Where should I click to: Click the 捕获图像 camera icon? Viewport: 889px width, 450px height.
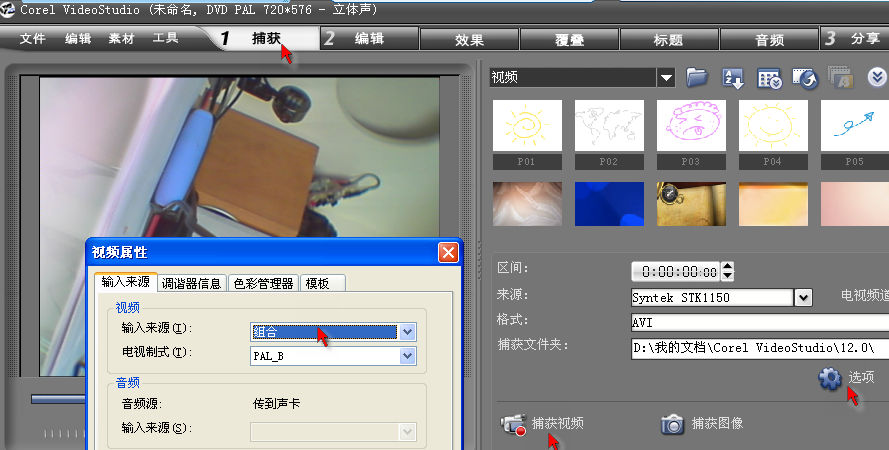[672, 424]
